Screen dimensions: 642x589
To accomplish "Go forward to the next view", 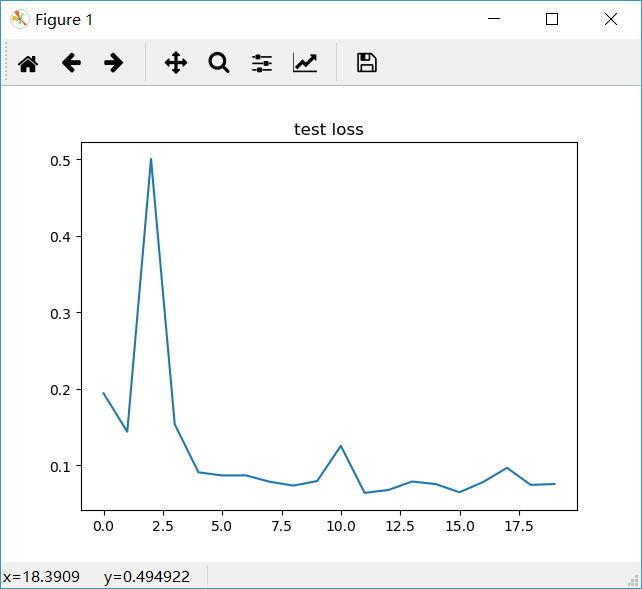I will pyautogui.click(x=113, y=63).
